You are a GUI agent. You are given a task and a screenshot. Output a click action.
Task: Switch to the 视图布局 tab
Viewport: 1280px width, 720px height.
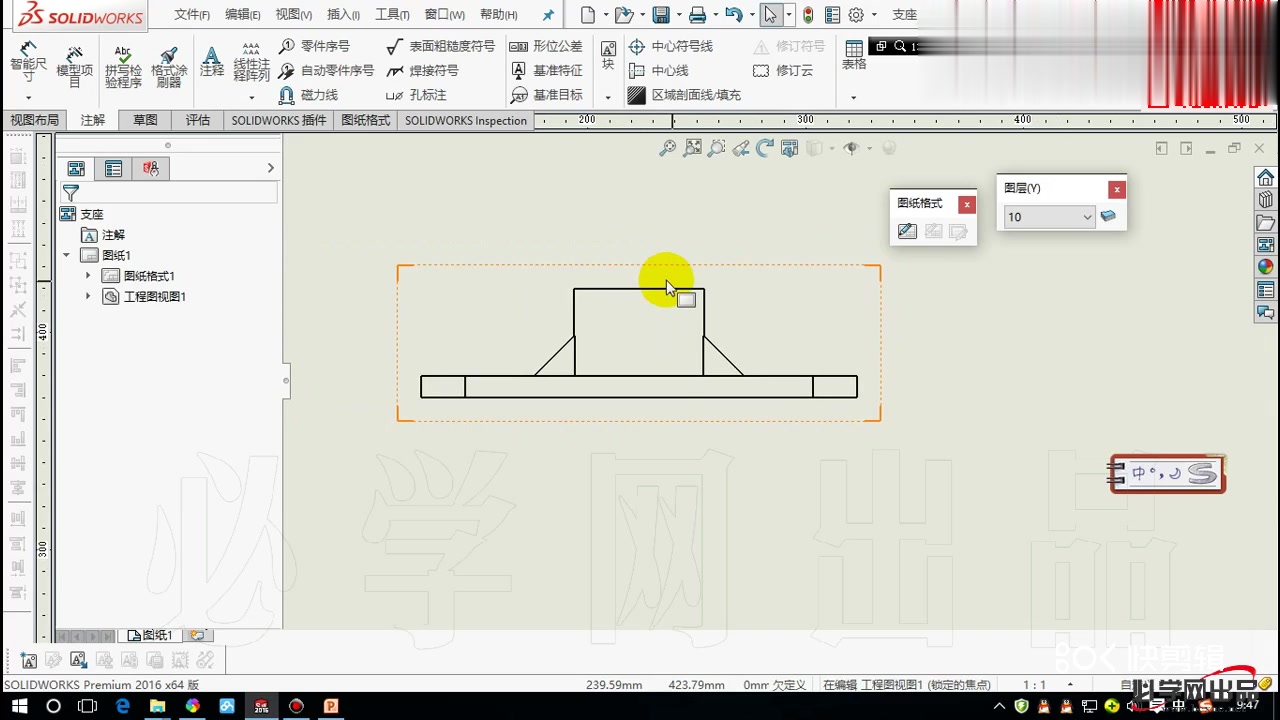click(35, 120)
